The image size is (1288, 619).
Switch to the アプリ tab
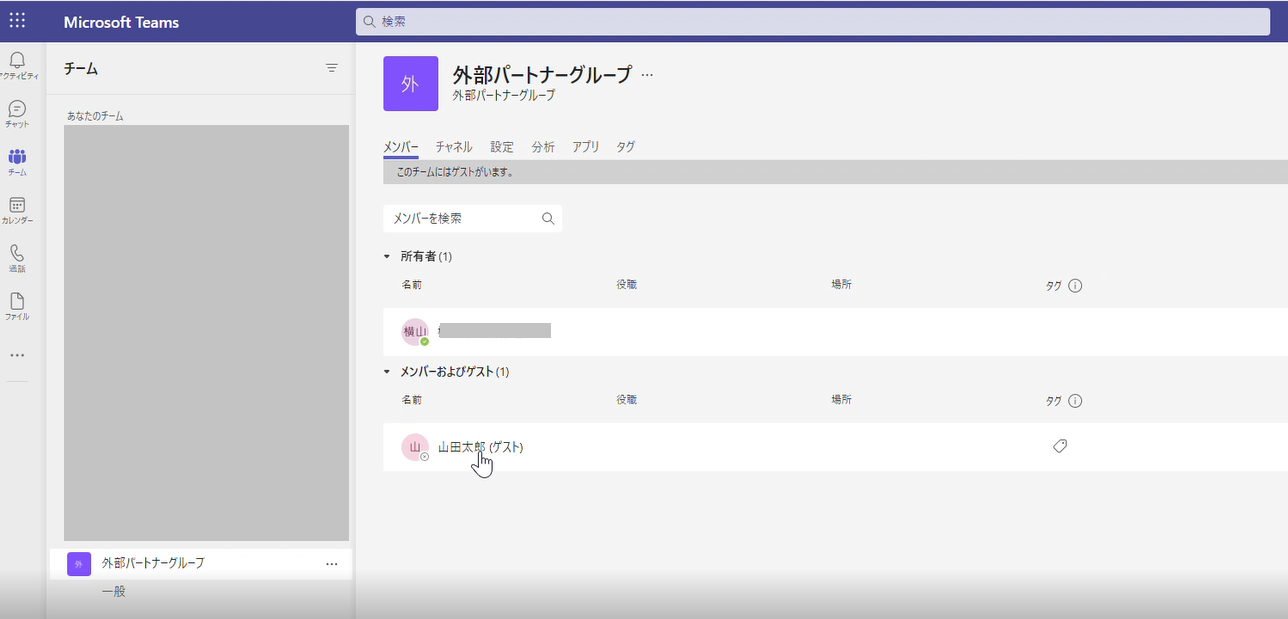pyautogui.click(x=586, y=147)
